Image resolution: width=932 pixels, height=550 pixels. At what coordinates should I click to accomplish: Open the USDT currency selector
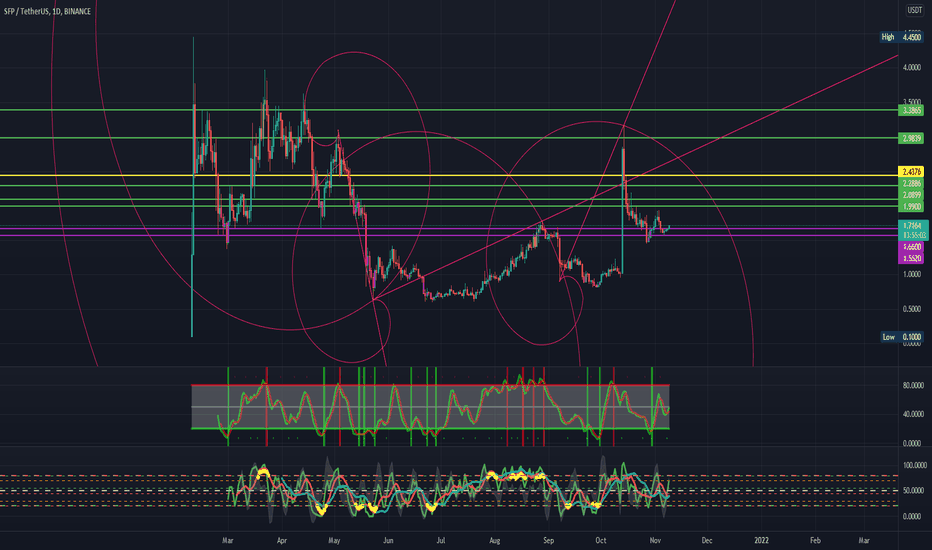(914, 10)
